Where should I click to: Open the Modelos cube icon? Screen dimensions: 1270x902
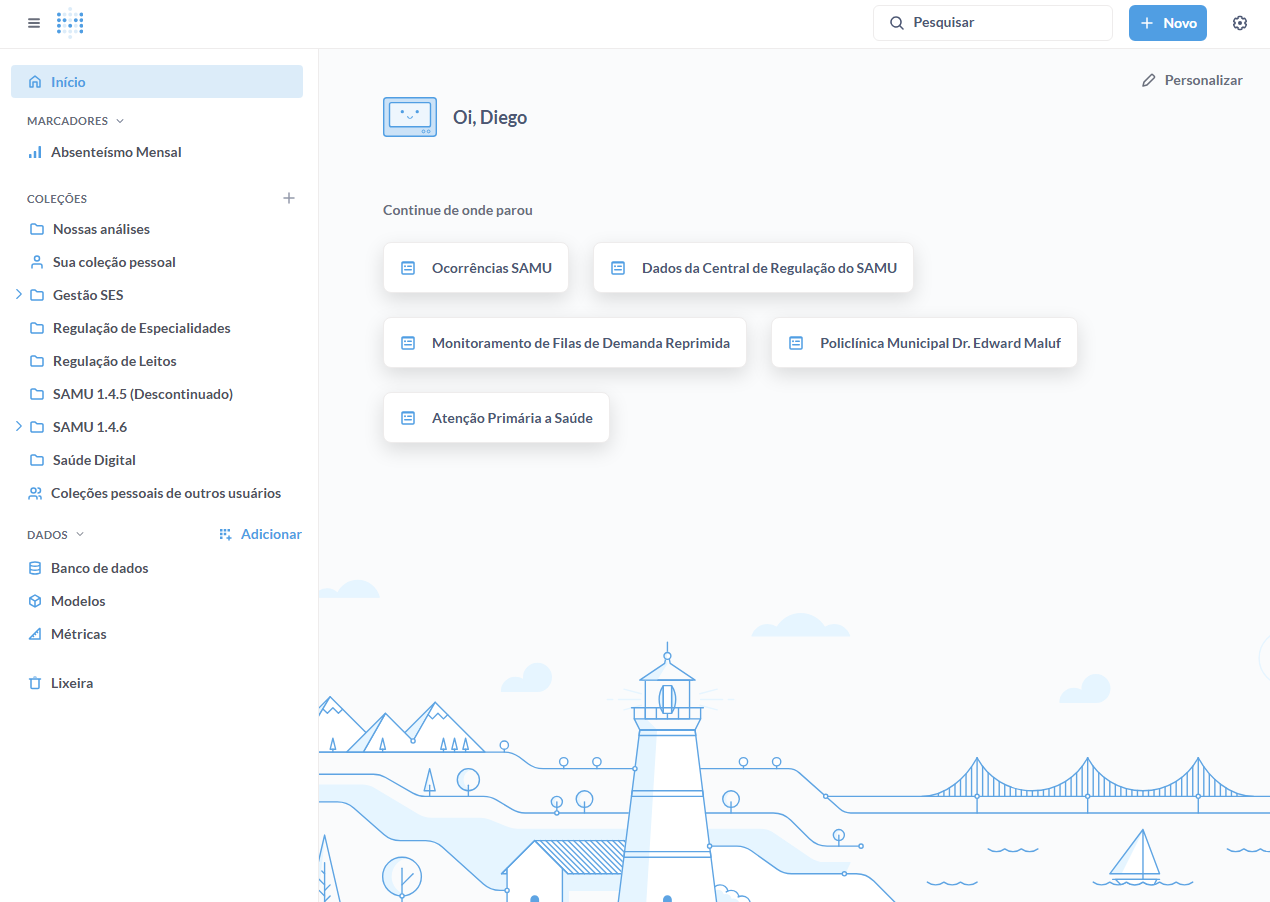35,601
